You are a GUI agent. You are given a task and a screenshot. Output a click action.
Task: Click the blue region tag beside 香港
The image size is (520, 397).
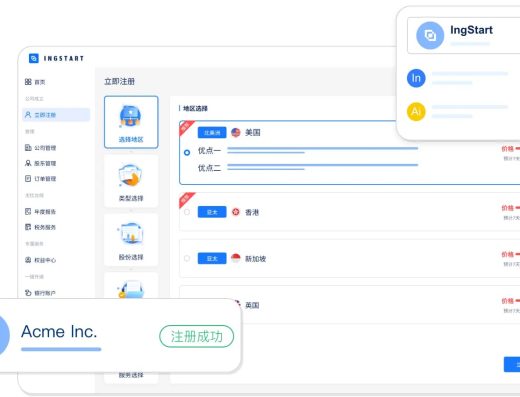click(212, 212)
